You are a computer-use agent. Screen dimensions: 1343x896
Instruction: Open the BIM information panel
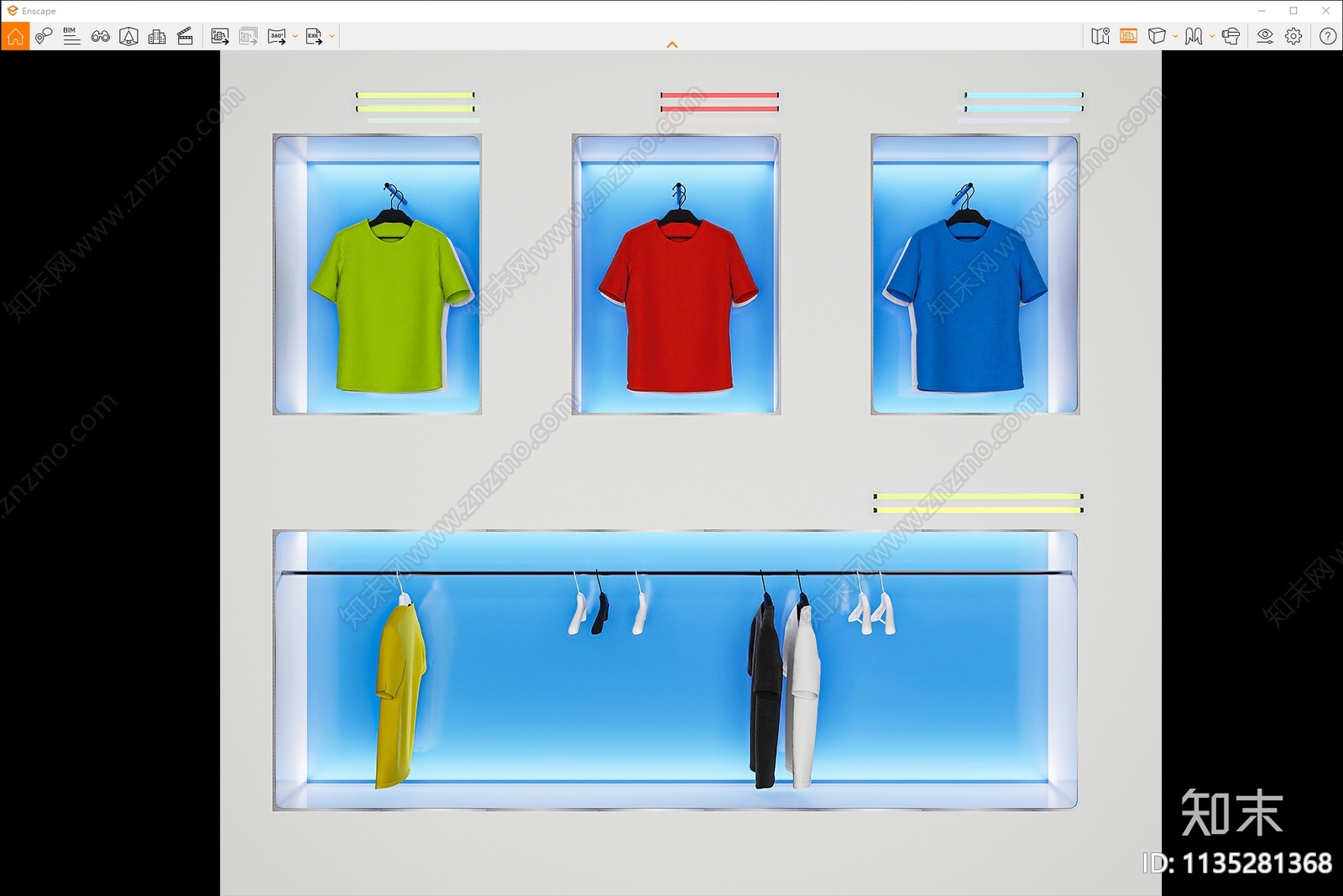pos(71,36)
